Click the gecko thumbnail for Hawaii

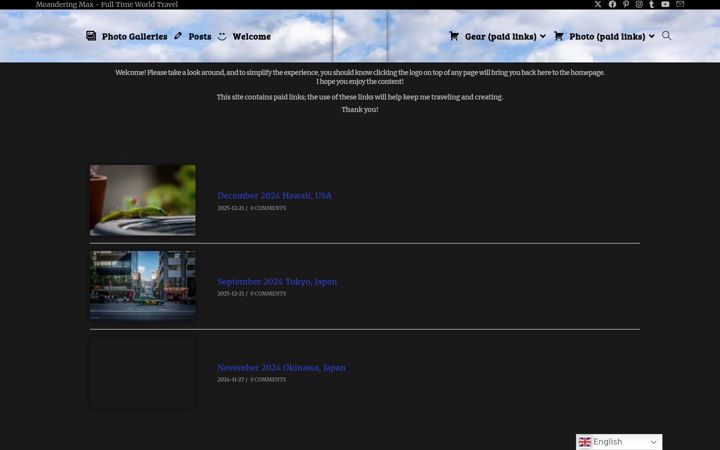pos(143,200)
